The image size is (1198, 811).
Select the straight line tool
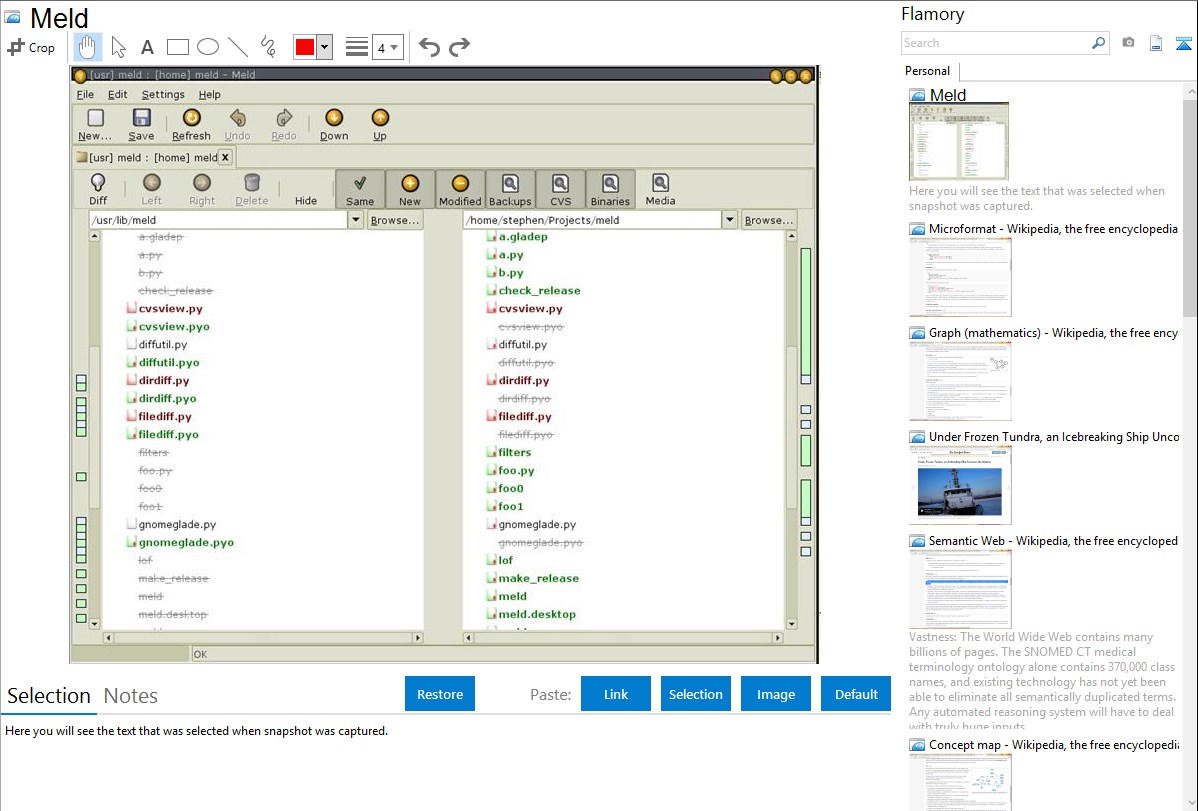coord(238,47)
